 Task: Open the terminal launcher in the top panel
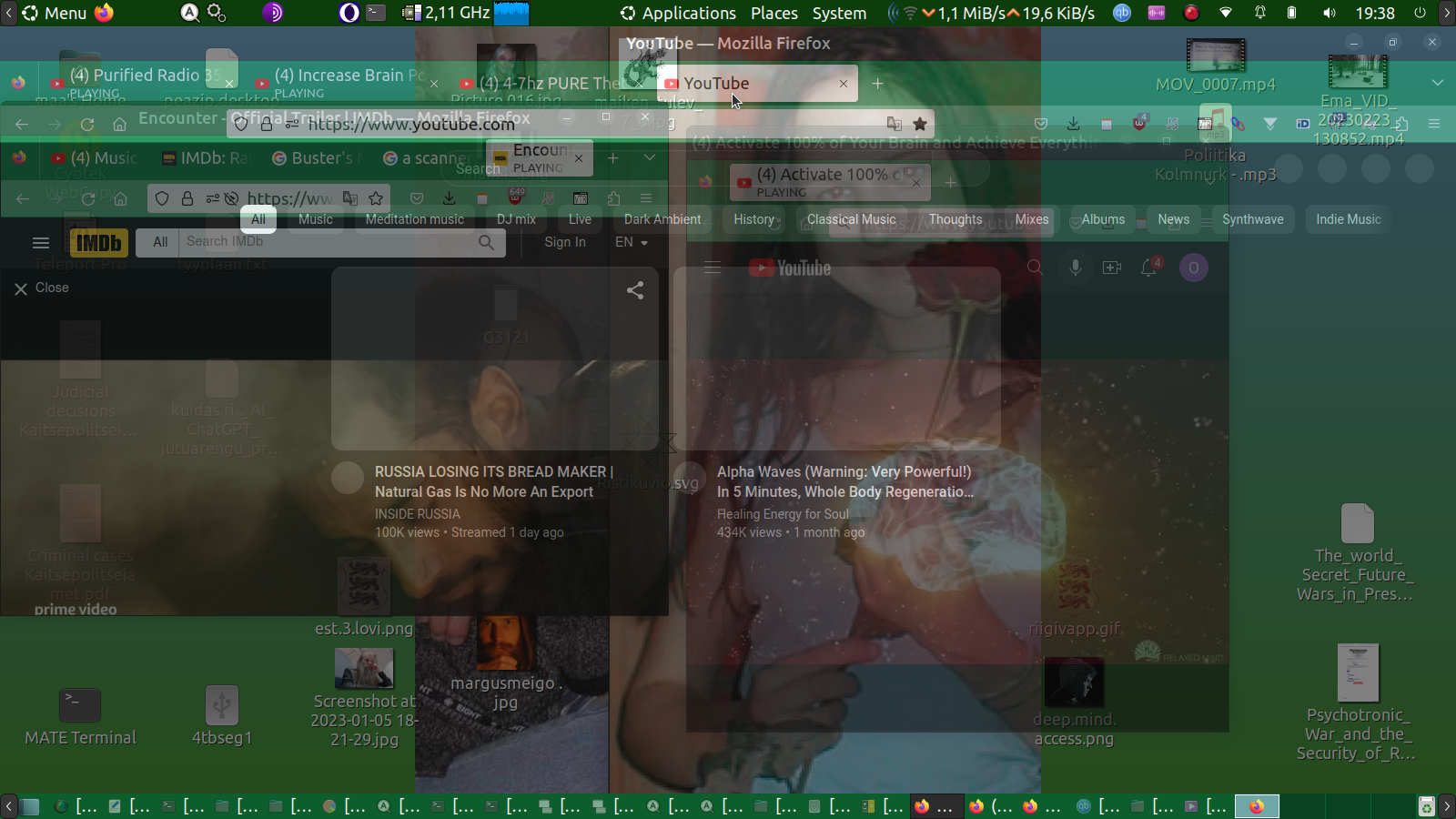coord(376,13)
